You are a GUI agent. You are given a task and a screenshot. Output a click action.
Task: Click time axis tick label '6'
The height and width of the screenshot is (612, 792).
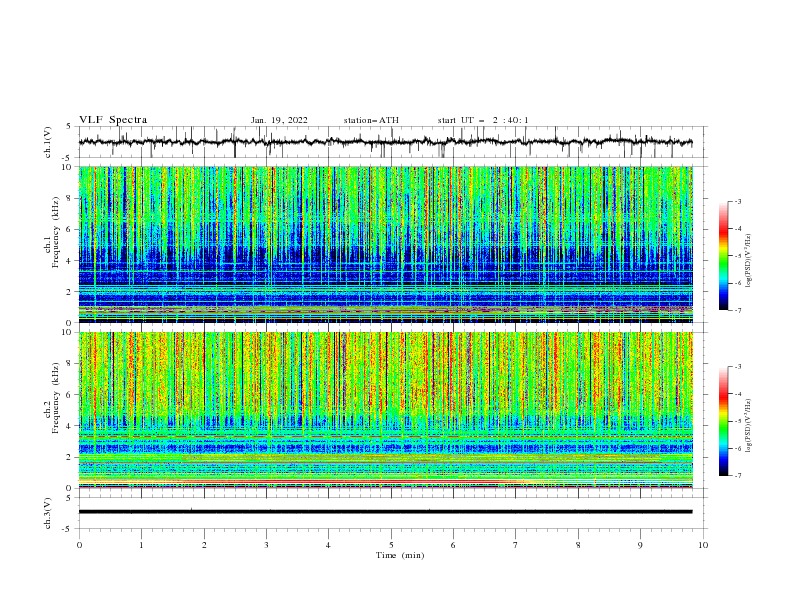[453, 545]
